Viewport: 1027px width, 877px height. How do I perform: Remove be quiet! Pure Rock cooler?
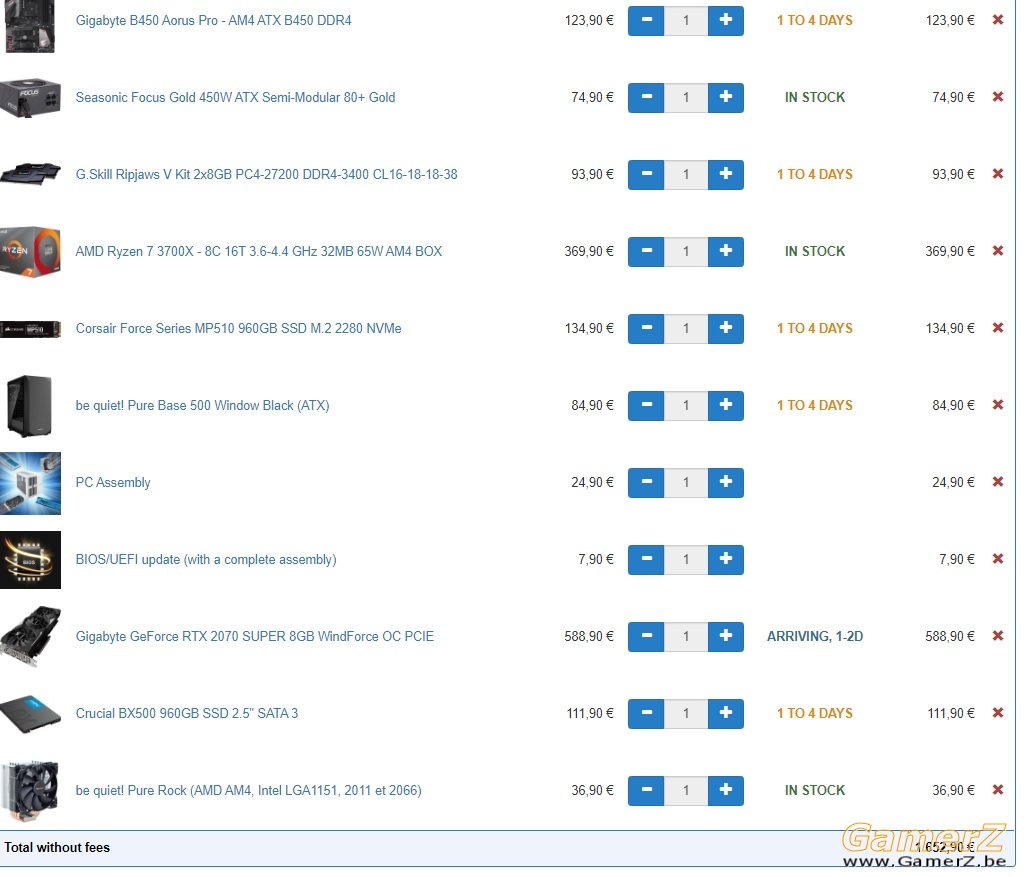point(998,789)
